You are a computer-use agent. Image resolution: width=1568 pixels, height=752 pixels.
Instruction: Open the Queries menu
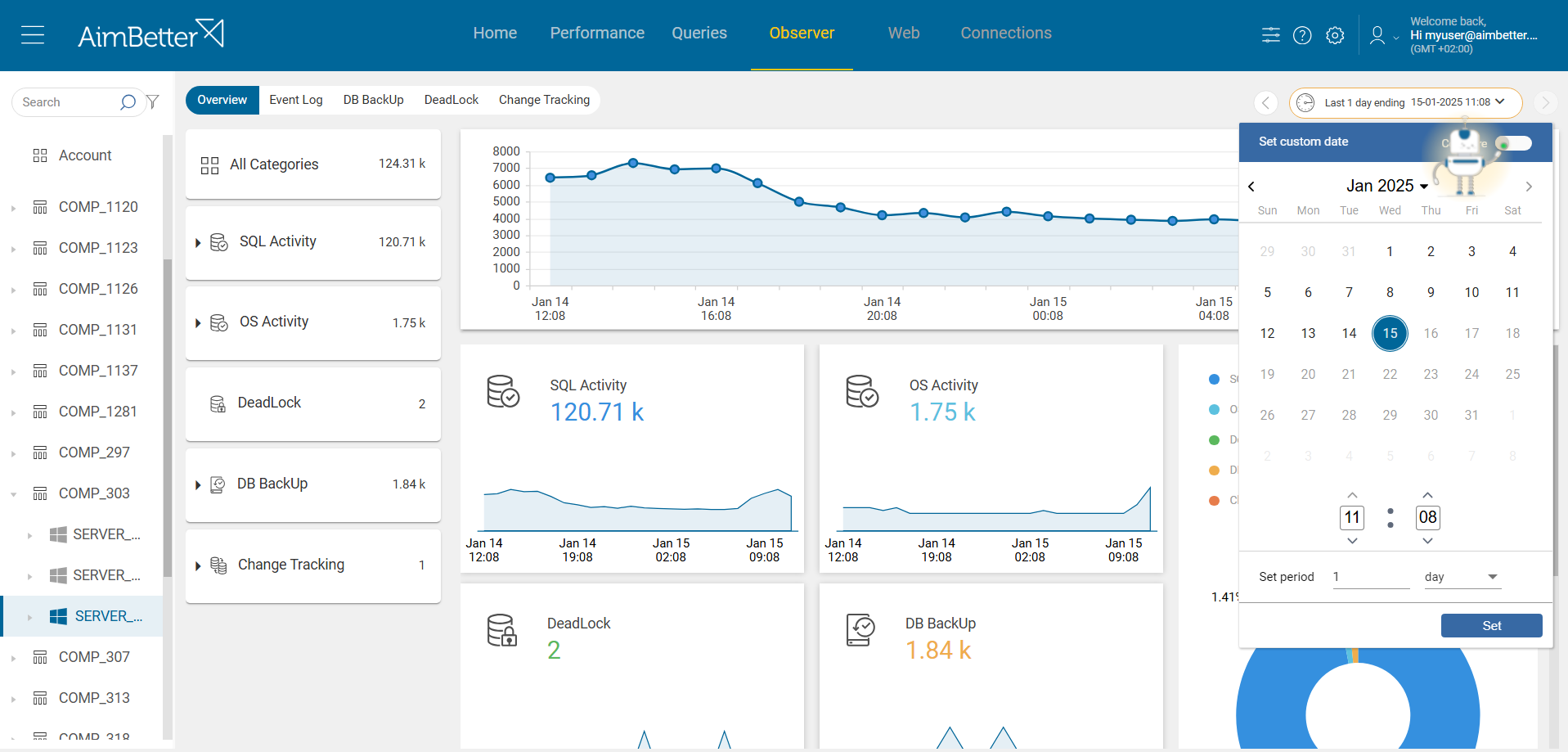pos(699,34)
